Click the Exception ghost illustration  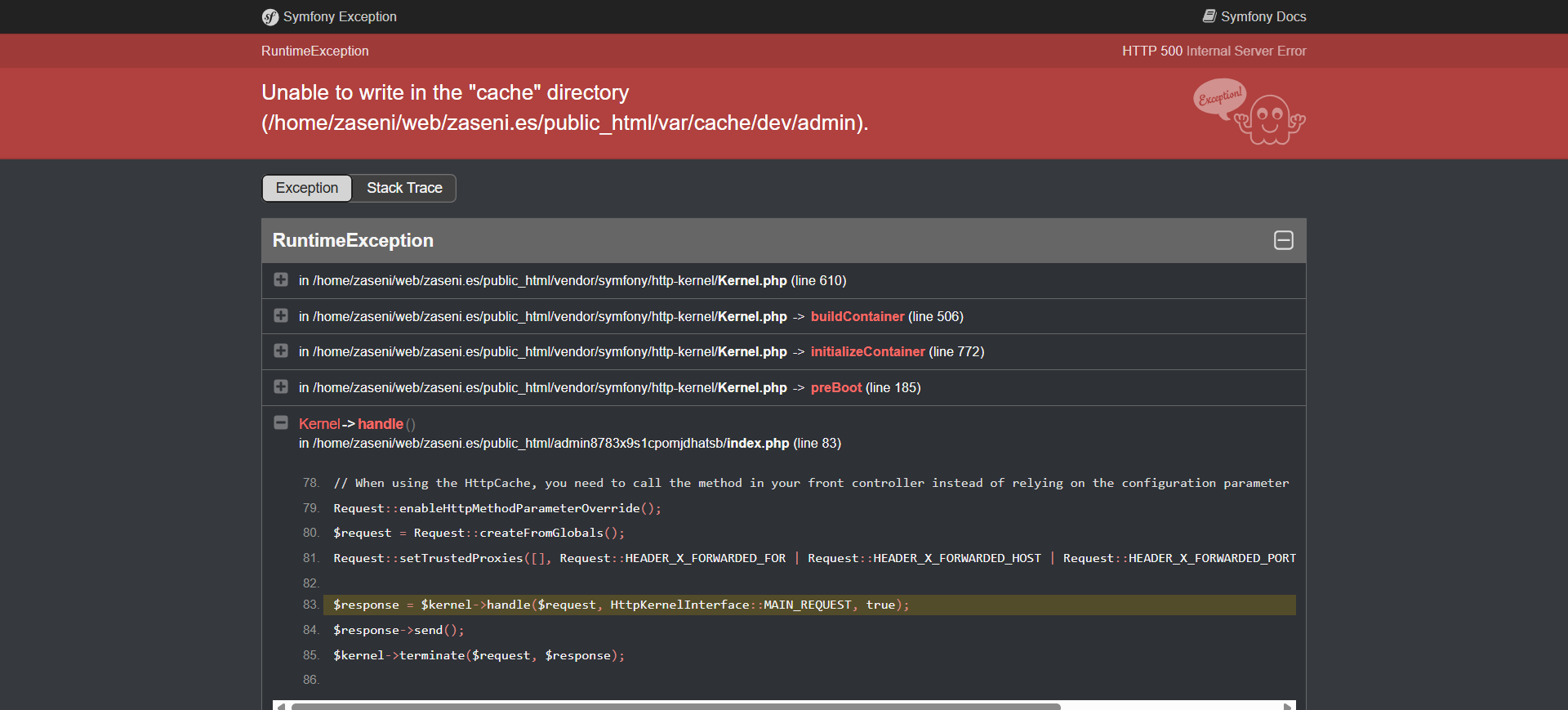(x=1249, y=113)
